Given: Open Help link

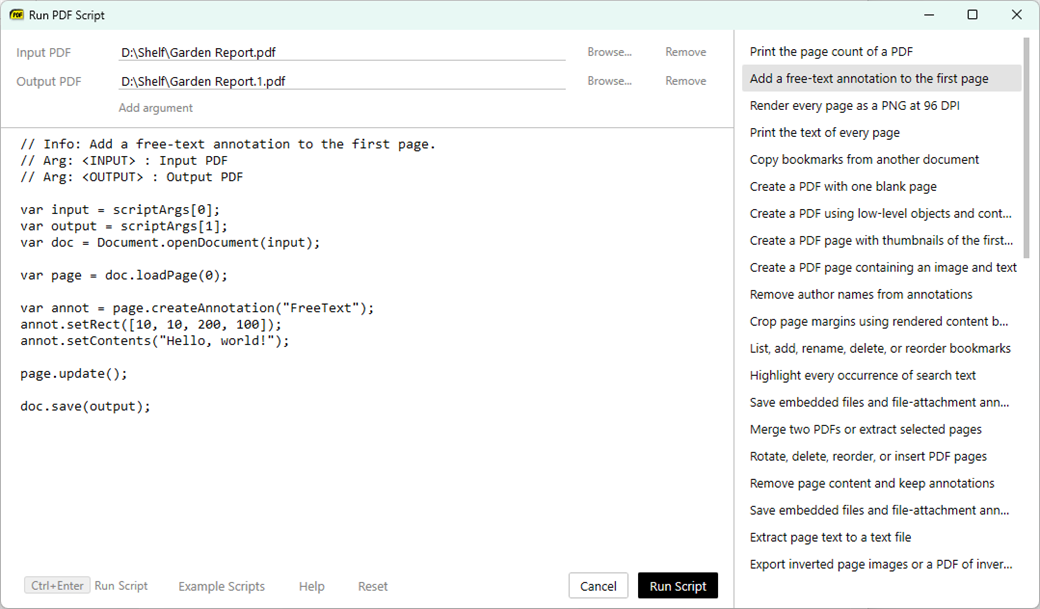Looking at the screenshot, I should click(x=311, y=586).
